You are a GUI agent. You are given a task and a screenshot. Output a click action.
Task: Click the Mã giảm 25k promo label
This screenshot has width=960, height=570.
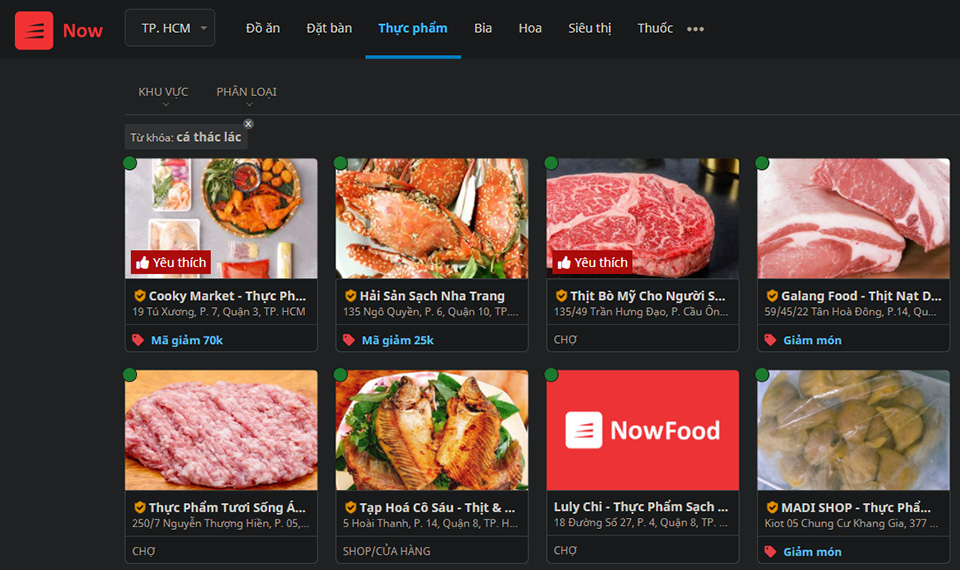(x=397, y=340)
